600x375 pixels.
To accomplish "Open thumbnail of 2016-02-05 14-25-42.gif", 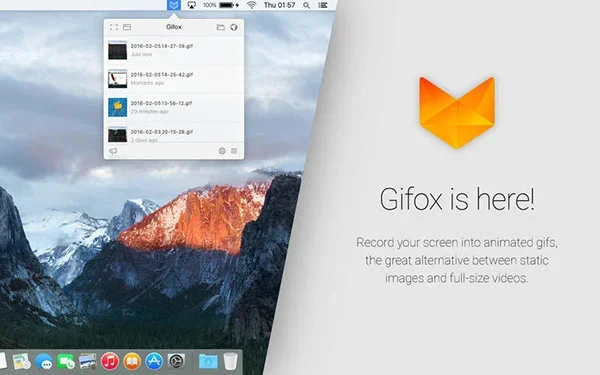I will tap(117, 79).
